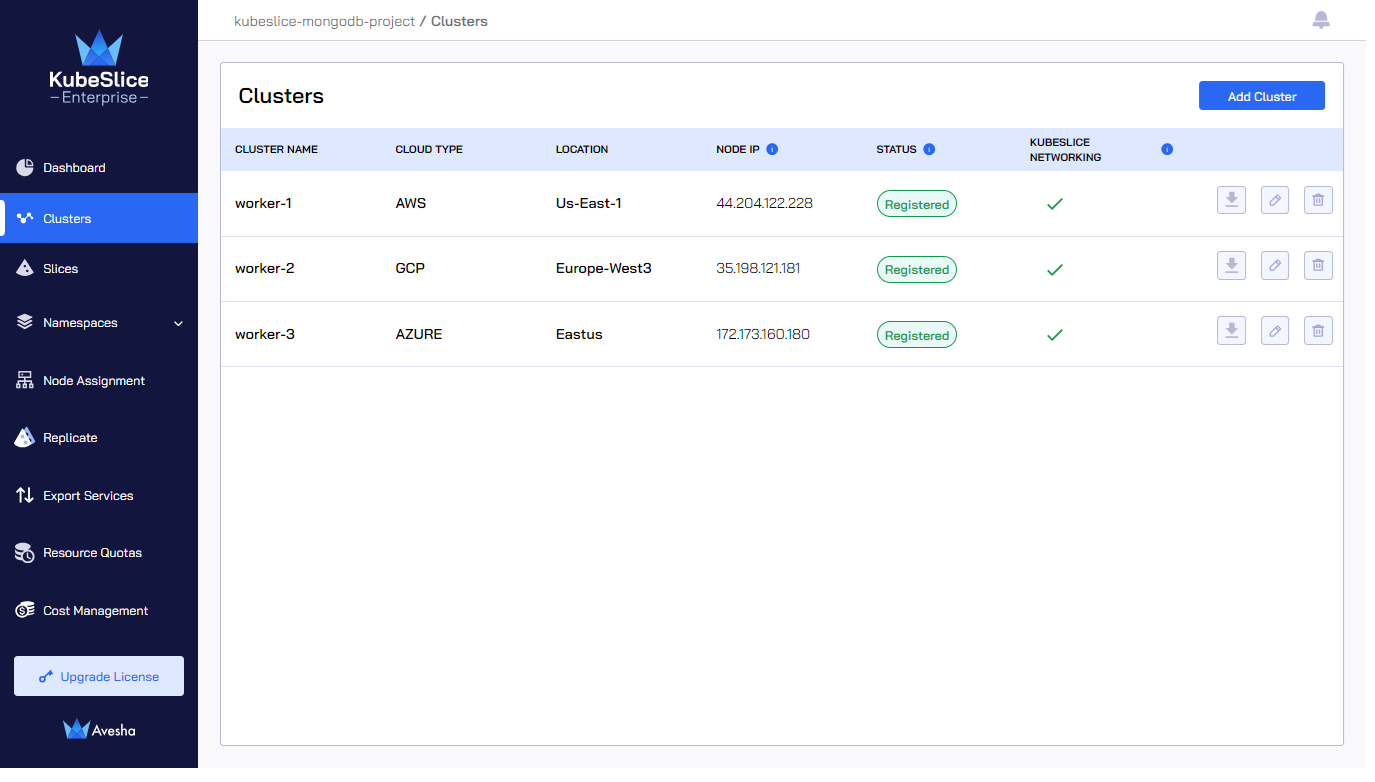Select the worker-1 cluster name

coord(263,203)
